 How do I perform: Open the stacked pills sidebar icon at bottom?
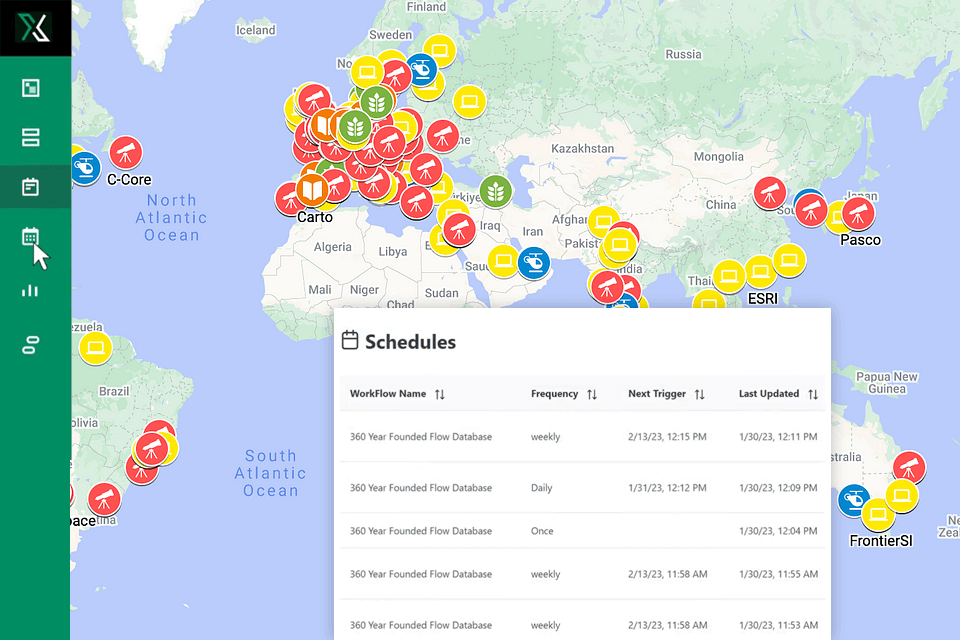coord(31,345)
